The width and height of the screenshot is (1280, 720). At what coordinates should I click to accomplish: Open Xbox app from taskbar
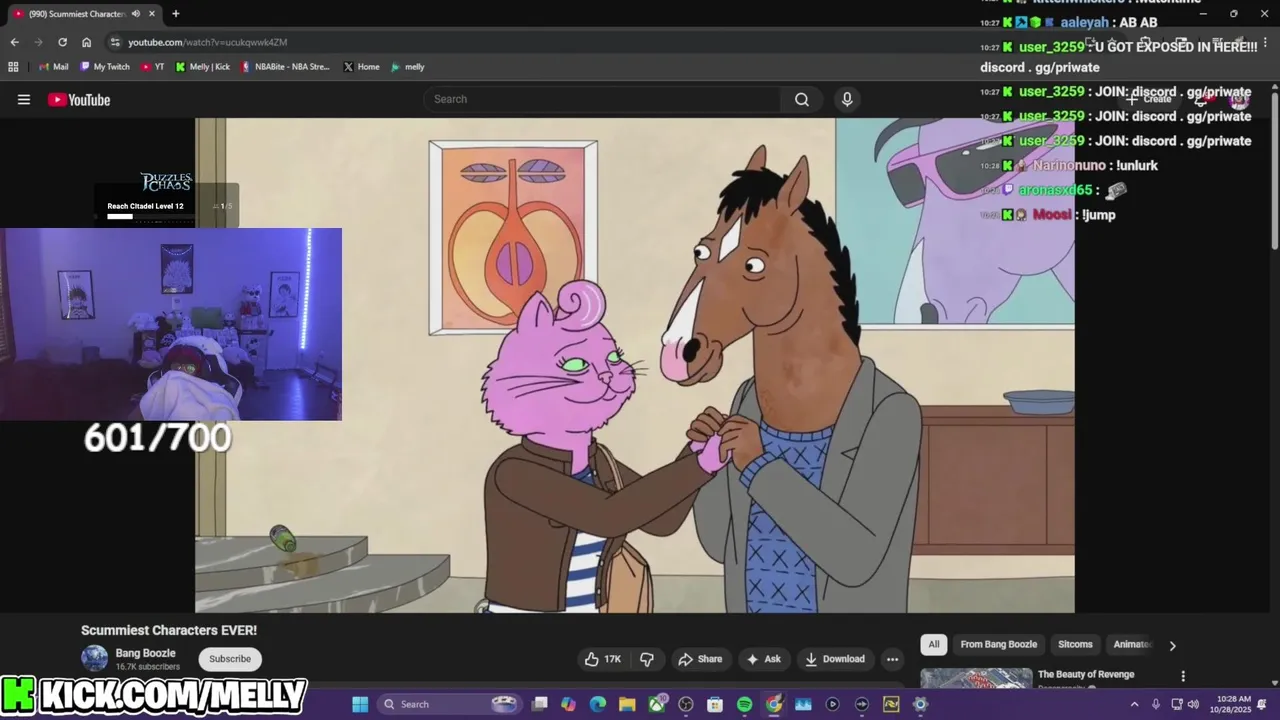pos(656,704)
